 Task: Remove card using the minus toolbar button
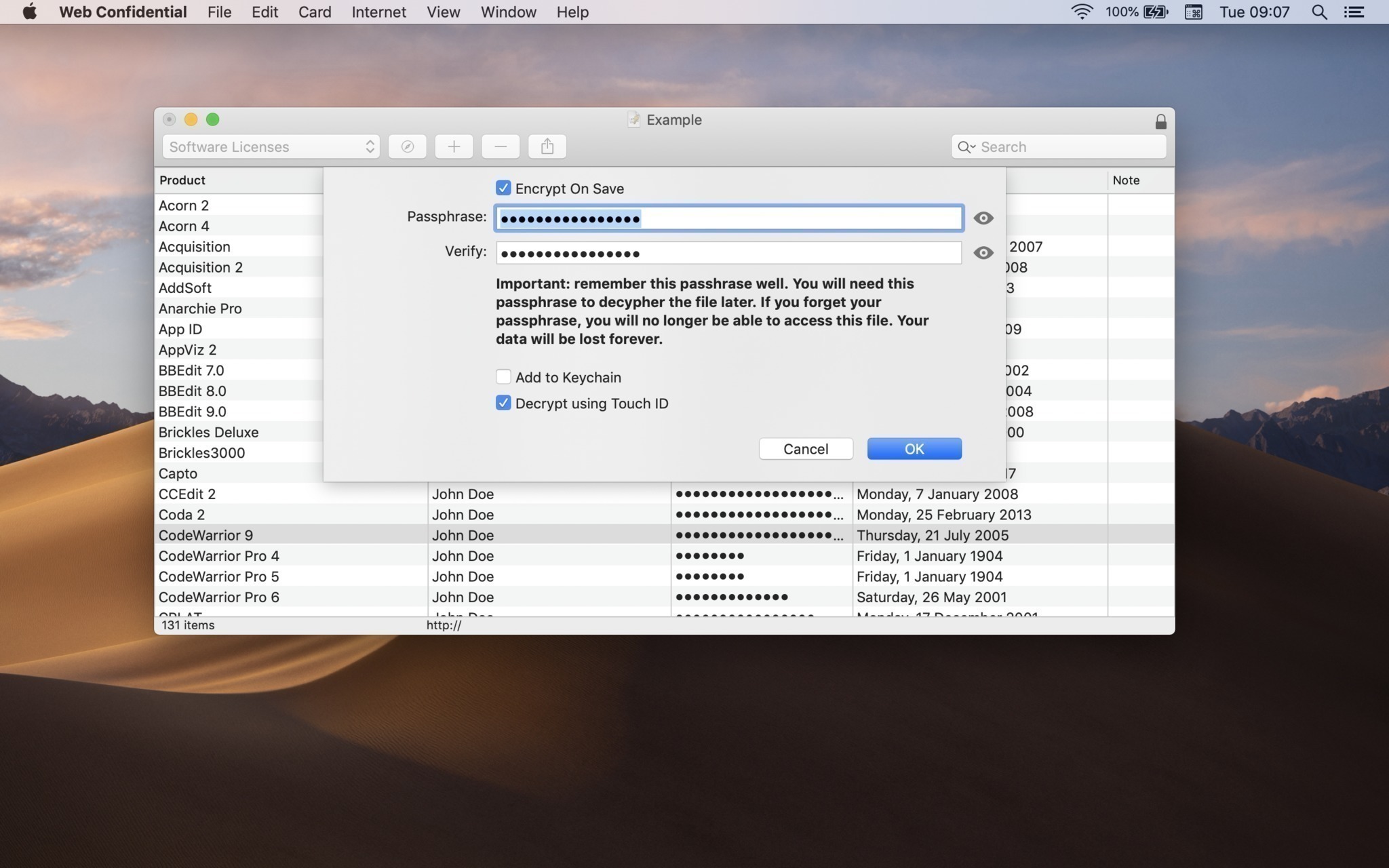(x=501, y=146)
